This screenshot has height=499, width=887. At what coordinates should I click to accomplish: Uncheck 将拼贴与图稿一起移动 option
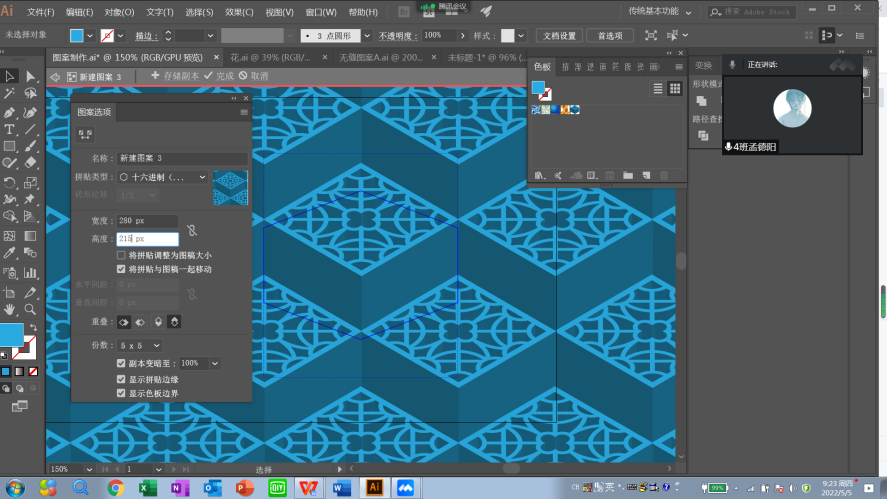(122, 269)
